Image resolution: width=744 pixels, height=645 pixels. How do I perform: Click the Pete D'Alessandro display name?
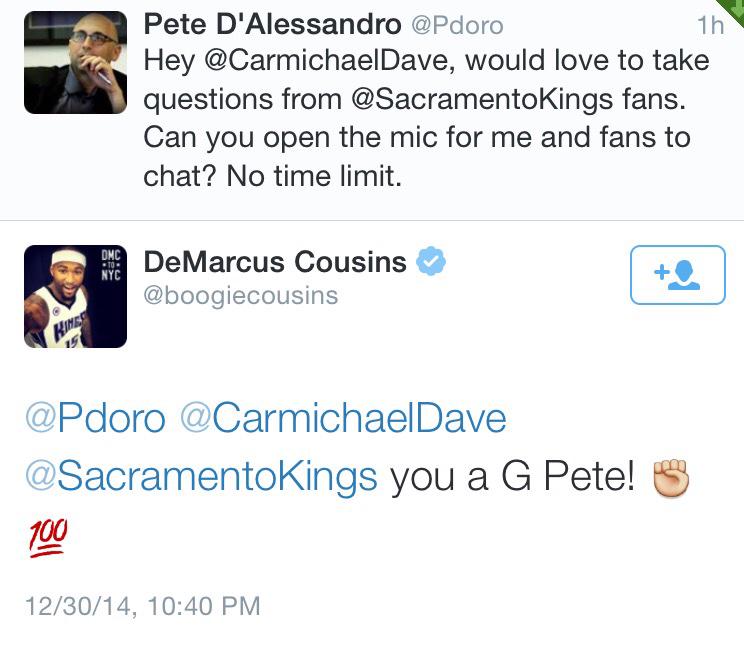[272, 24]
